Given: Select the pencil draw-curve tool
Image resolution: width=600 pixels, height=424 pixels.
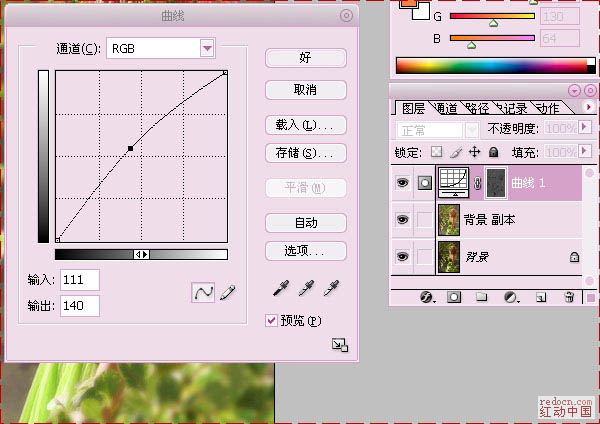Looking at the screenshot, I should click(228, 293).
